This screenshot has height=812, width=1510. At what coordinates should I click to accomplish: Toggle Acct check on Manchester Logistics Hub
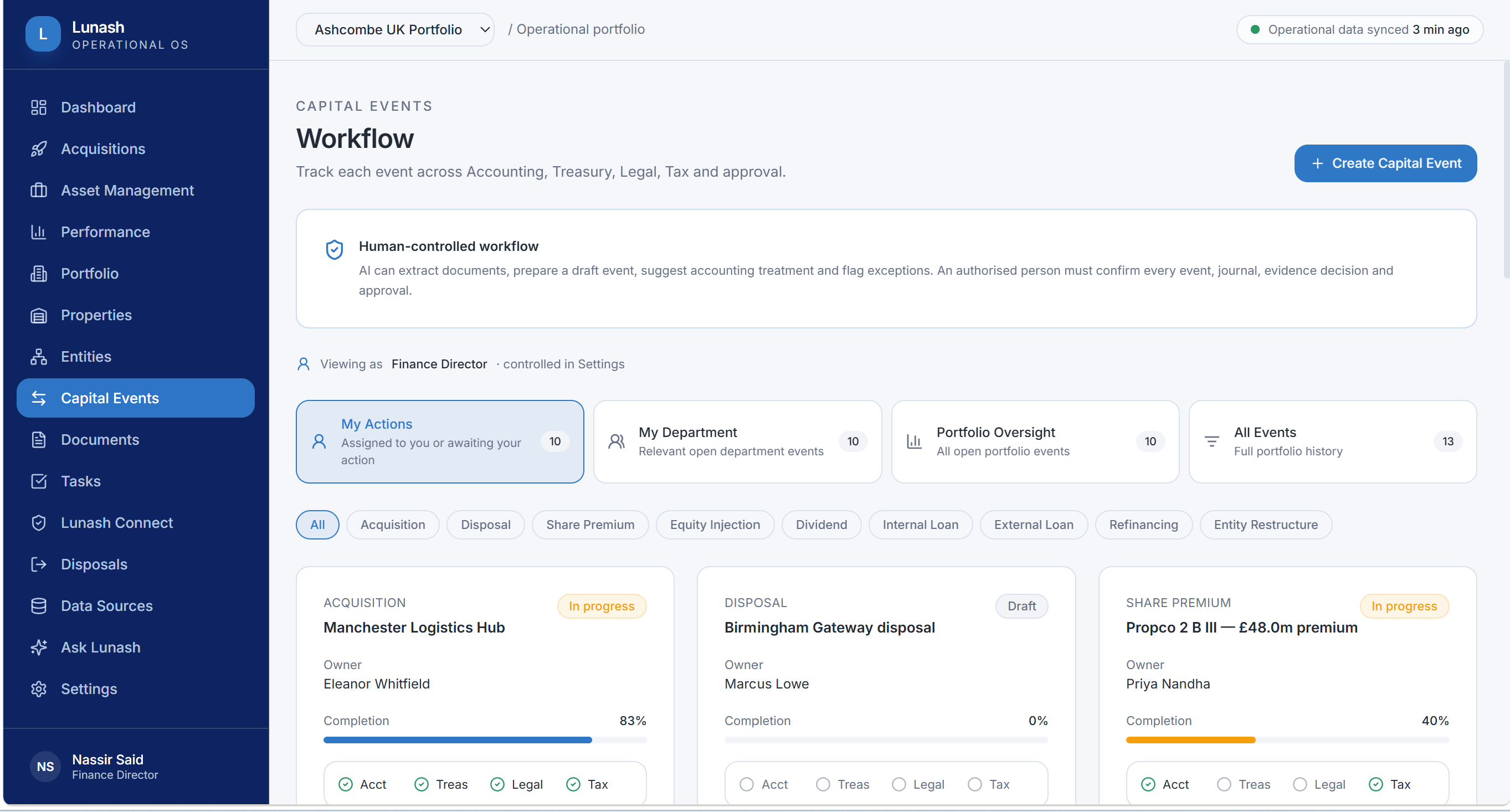point(346,784)
